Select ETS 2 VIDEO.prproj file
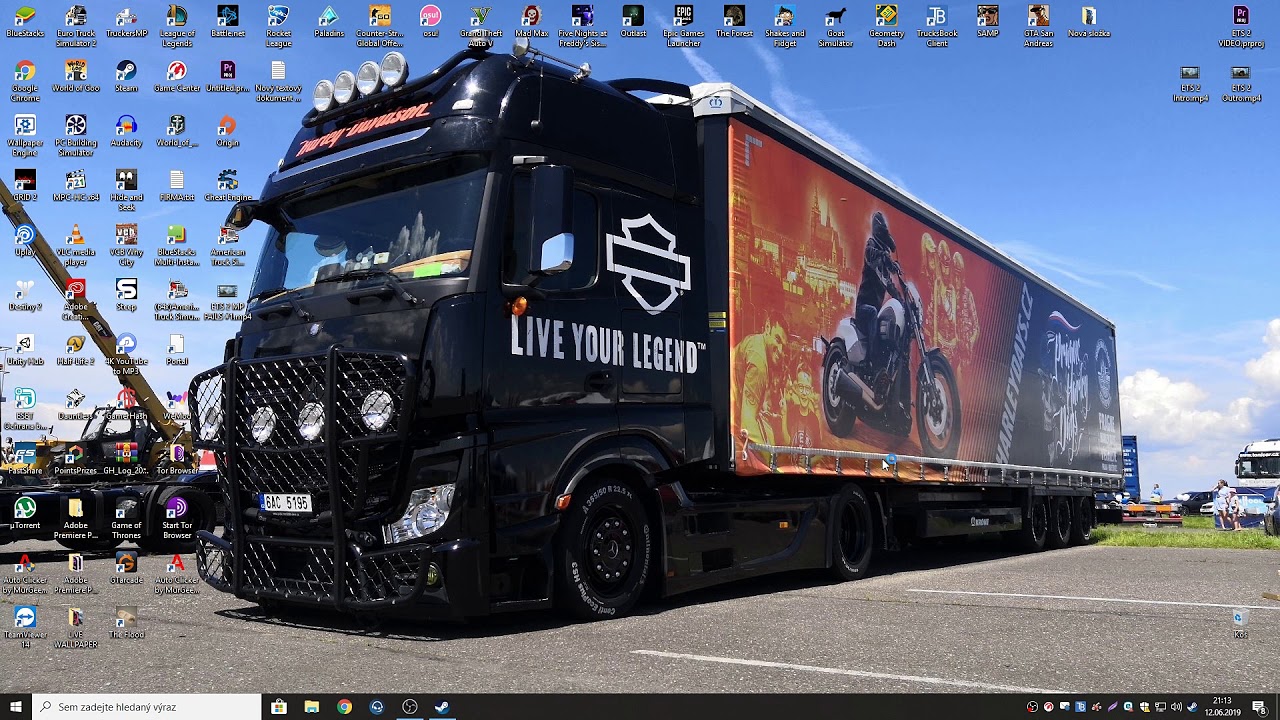This screenshot has width=1280, height=720. (1241, 26)
